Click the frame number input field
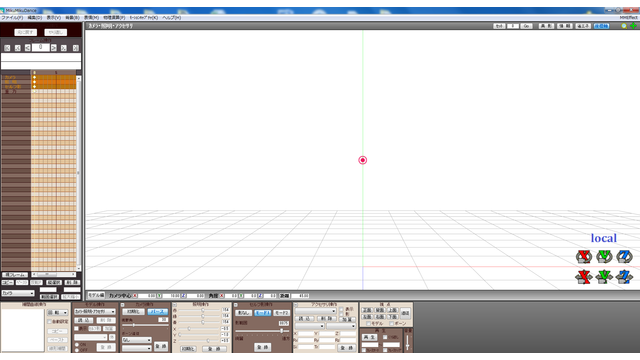 (x=40, y=47)
